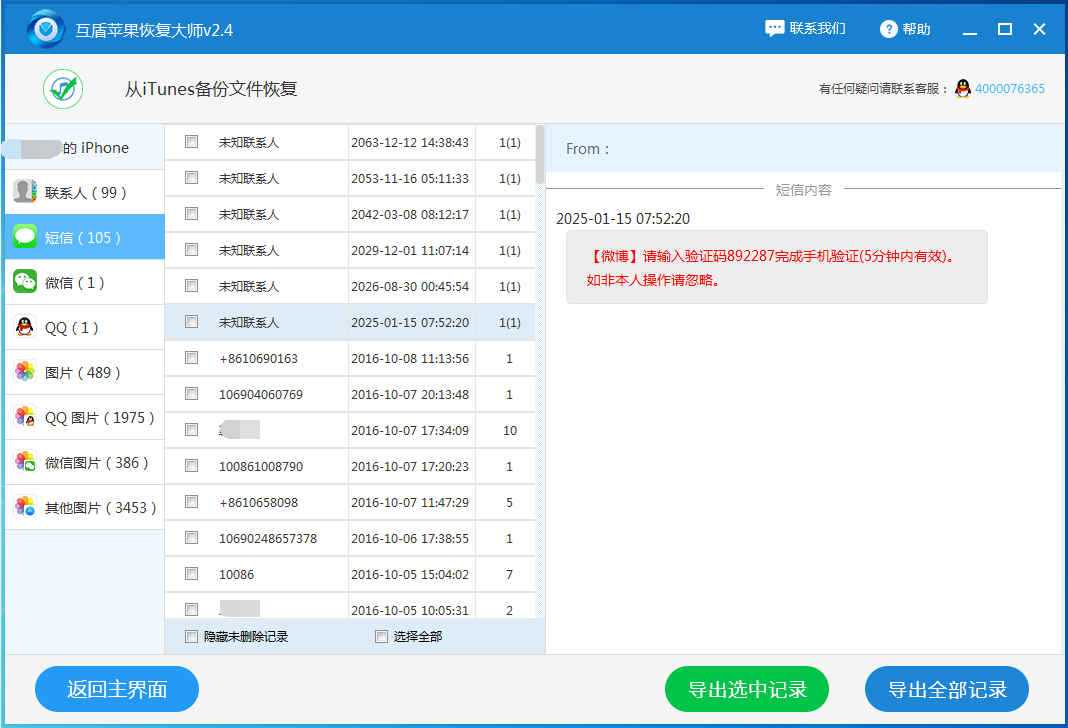Click the 联系我们 label in title bar
1068x728 pixels.
[817, 29]
